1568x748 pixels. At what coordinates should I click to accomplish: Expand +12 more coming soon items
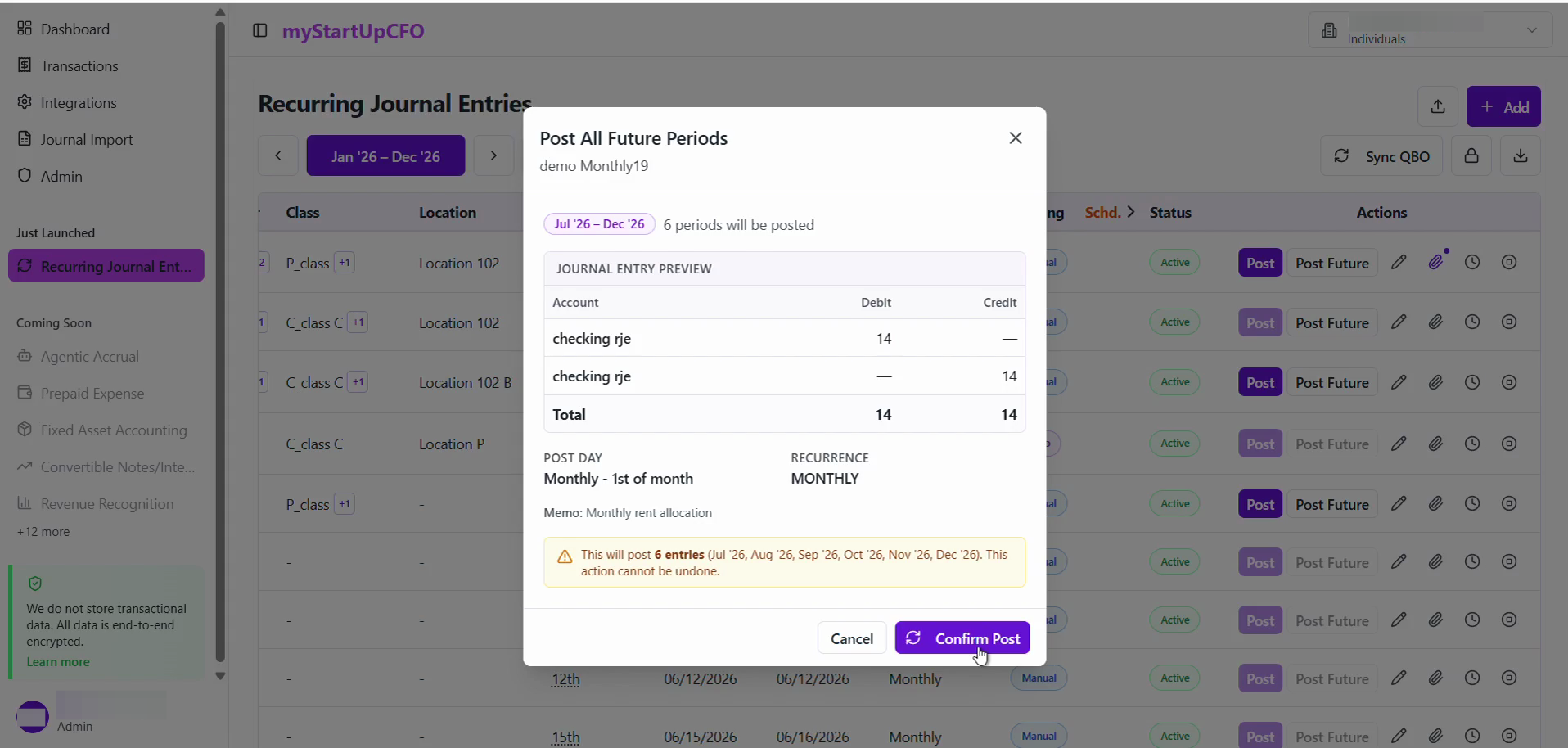pos(43,531)
